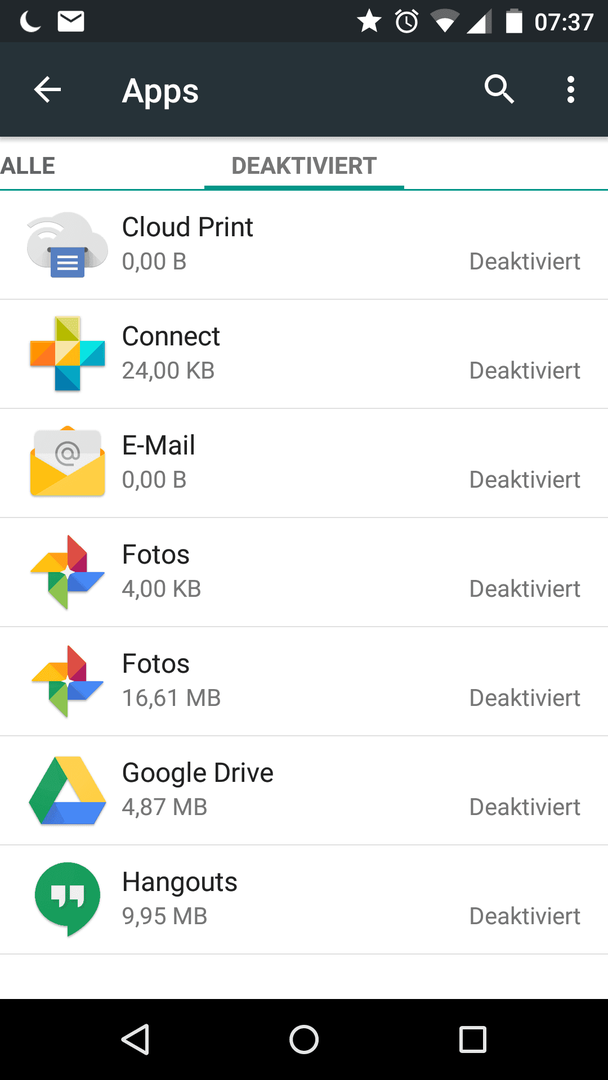Tap the Android home circle button
Screen dimensions: 608x1080
click(304, 1039)
